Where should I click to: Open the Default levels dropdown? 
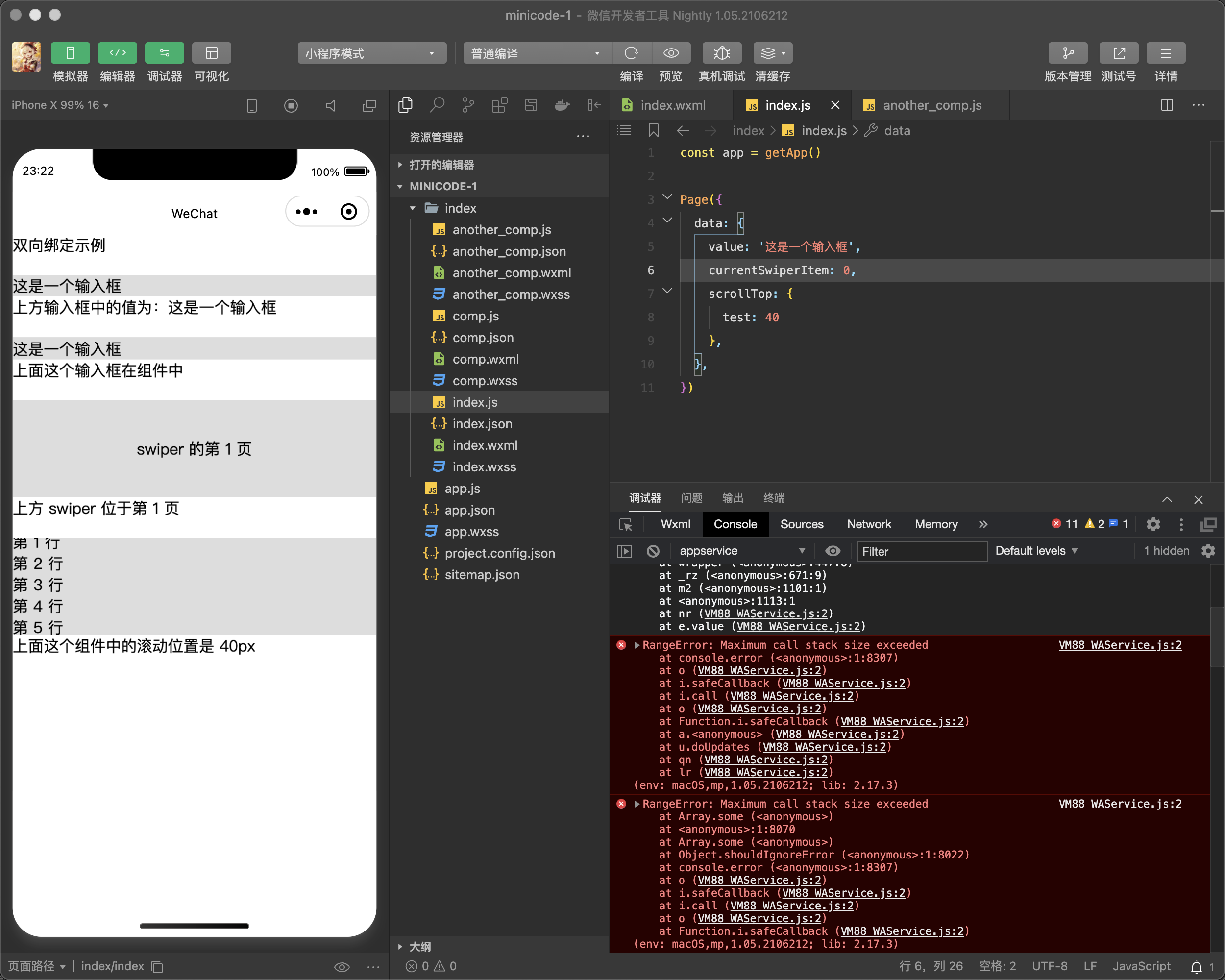pyautogui.click(x=1036, y=550)
